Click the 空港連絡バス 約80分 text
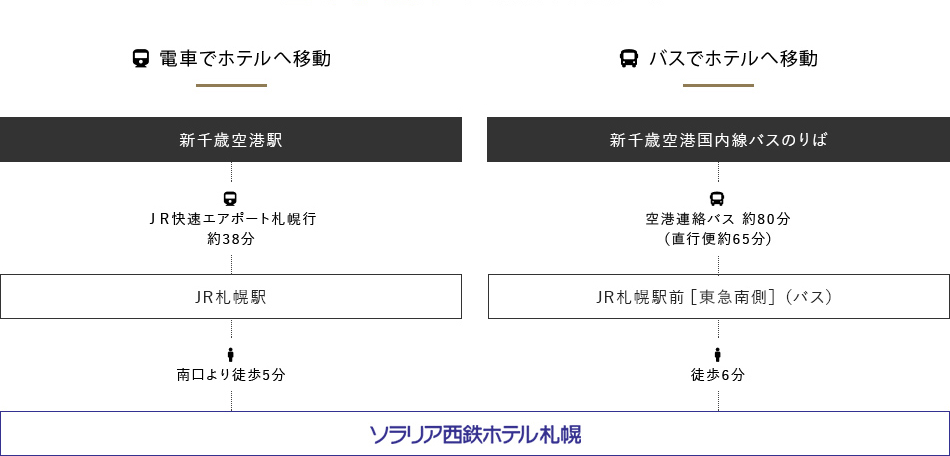Screen dimensions: 950x456 point(718,219)
